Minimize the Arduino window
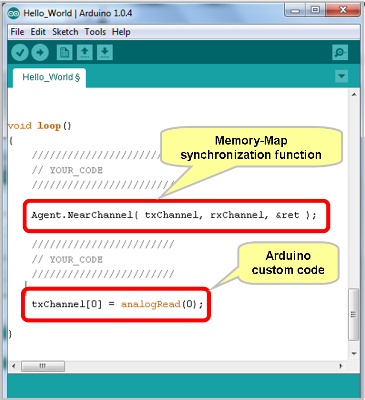Viewport: 365px width, 400px height. [295, 10]
